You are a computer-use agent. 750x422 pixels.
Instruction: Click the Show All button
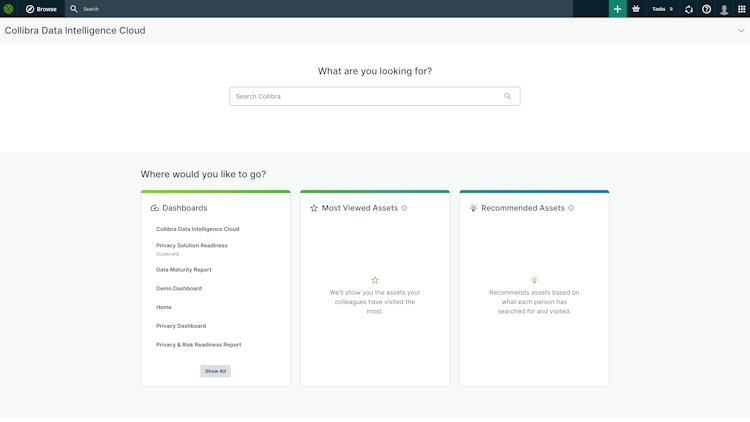(215, 371)
